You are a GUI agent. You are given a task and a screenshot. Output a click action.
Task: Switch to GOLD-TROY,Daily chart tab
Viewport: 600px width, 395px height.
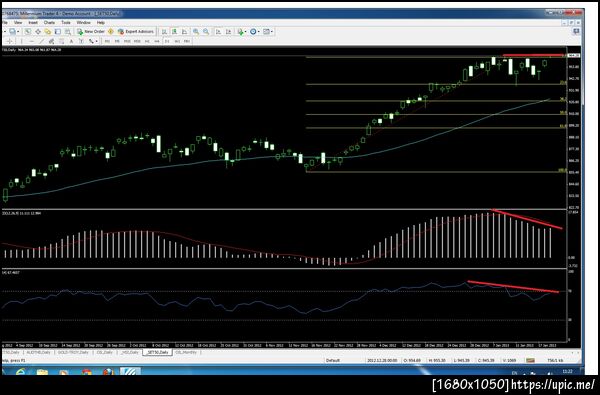[73, 352]
